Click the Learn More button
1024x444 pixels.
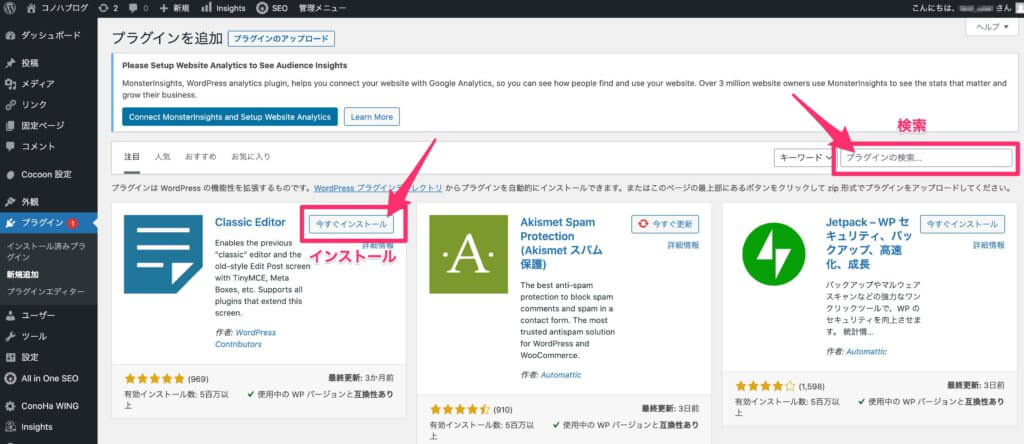372,117
